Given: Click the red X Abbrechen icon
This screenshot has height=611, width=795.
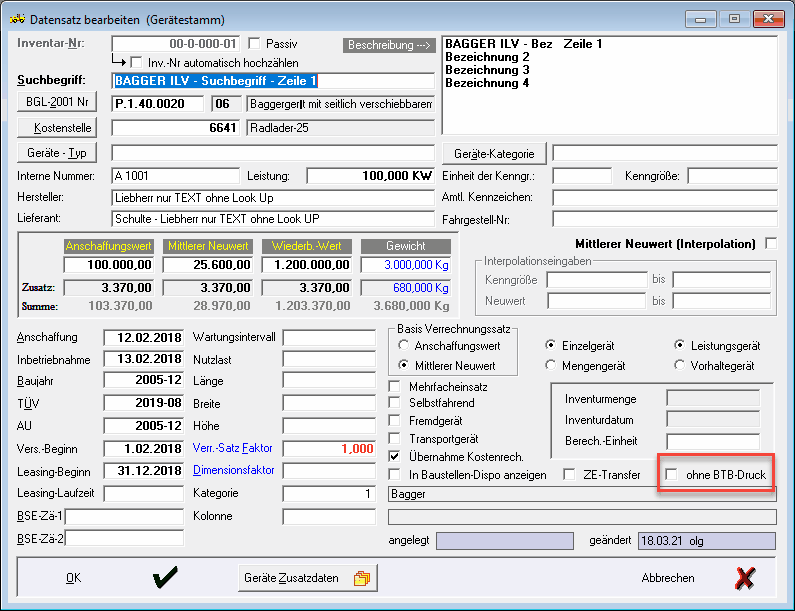Looking at the screenshot, I should (x=744, y=578).
